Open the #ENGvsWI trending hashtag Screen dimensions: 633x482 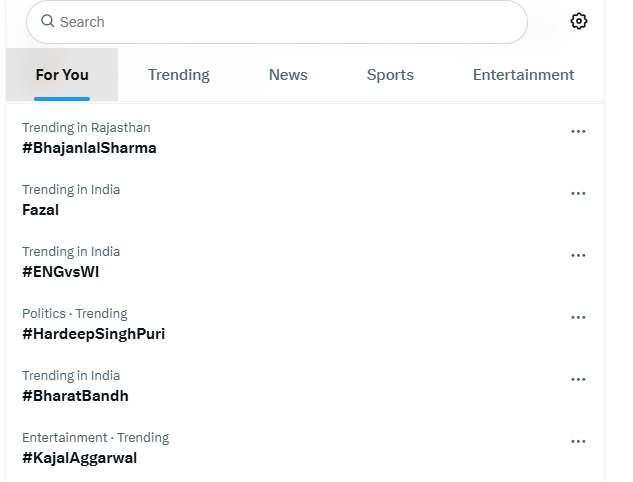[x=61, y=272]
